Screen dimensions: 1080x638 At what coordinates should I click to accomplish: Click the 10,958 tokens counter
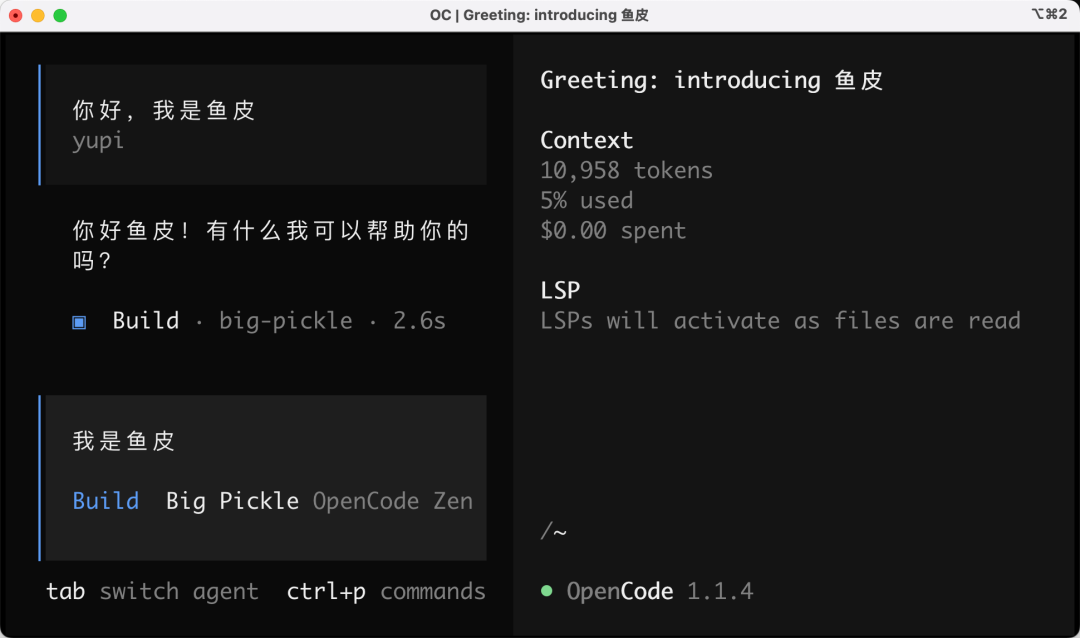pos(627,170)
